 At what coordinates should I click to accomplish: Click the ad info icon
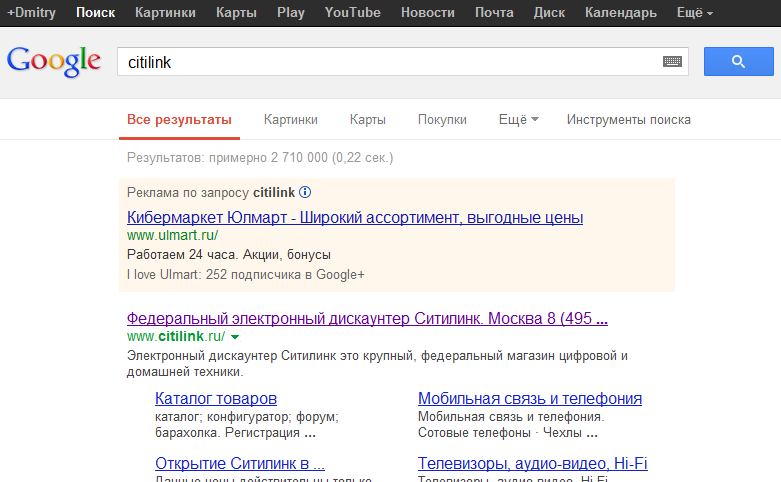306,192
